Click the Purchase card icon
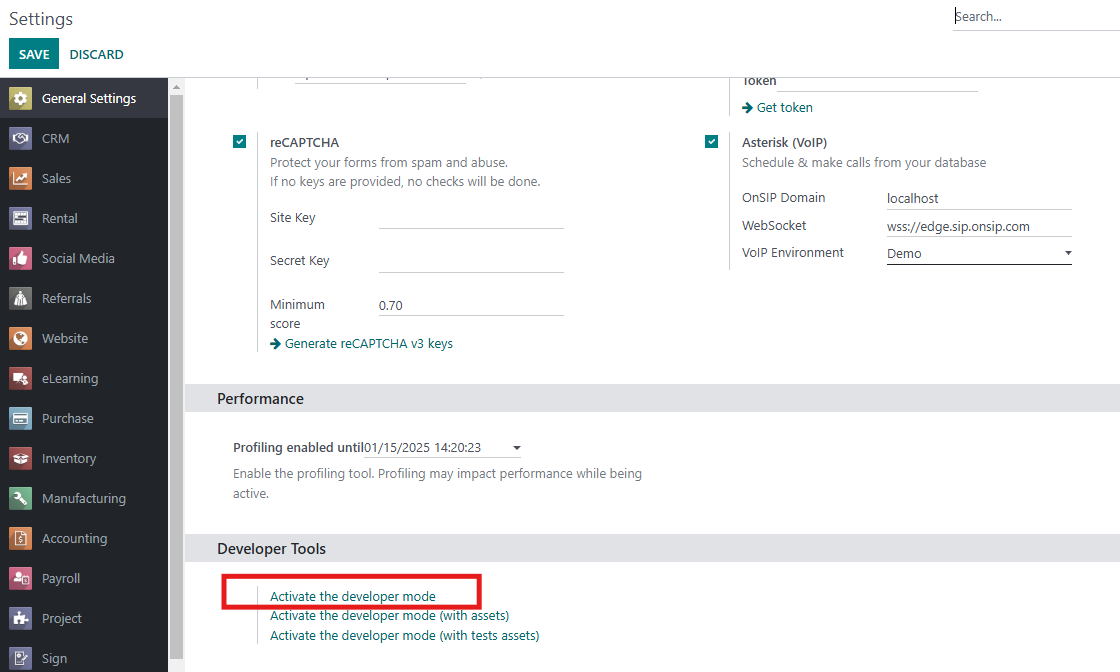1120x672 pixels. [x=21, y=418]
